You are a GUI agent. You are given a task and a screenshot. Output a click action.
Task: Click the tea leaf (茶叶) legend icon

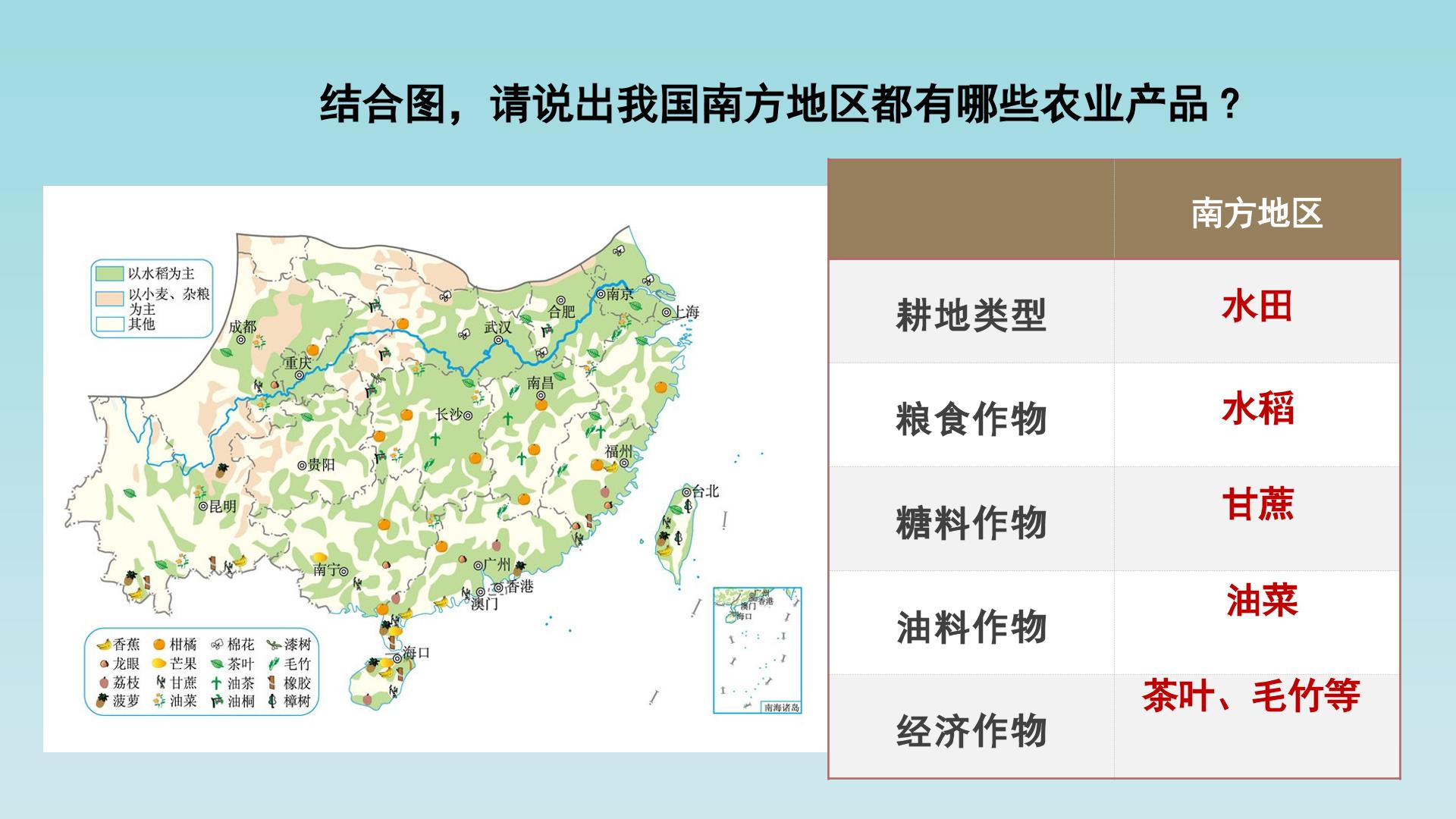(x=217, y=664)
